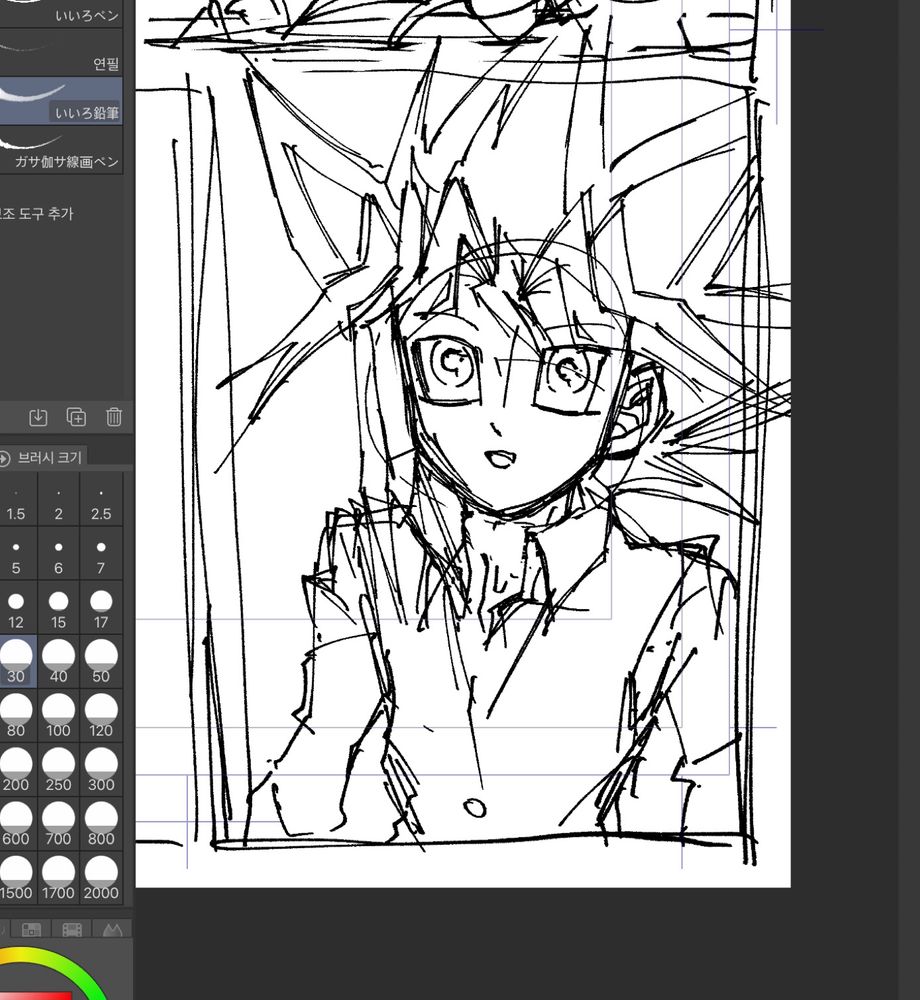Set brush size to 2.5
The image size is (920, 1000).
pyautogui.click(x=101, y=499)
